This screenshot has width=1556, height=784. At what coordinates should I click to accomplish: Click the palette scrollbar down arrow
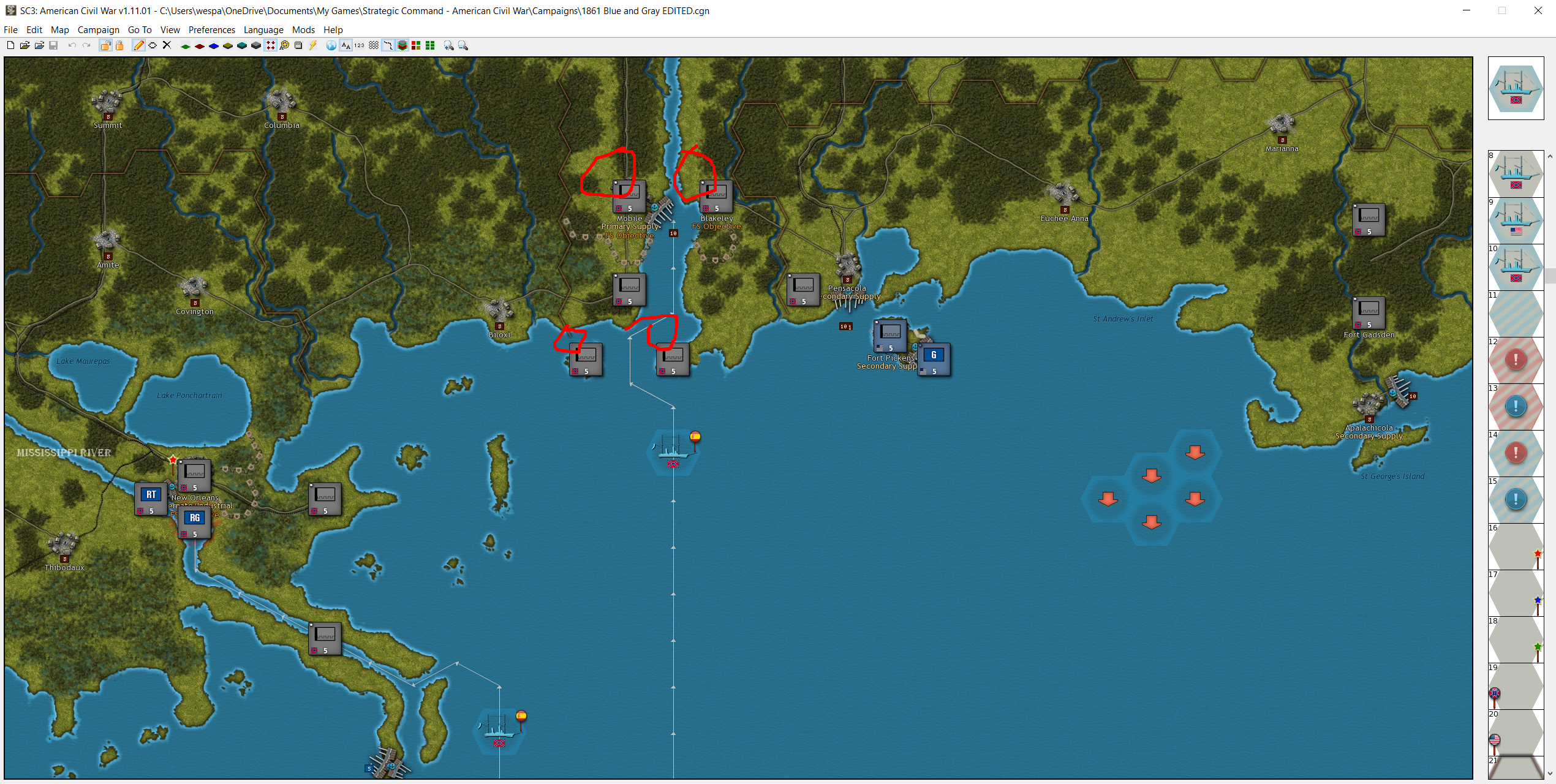click(x=1550, y=774)
